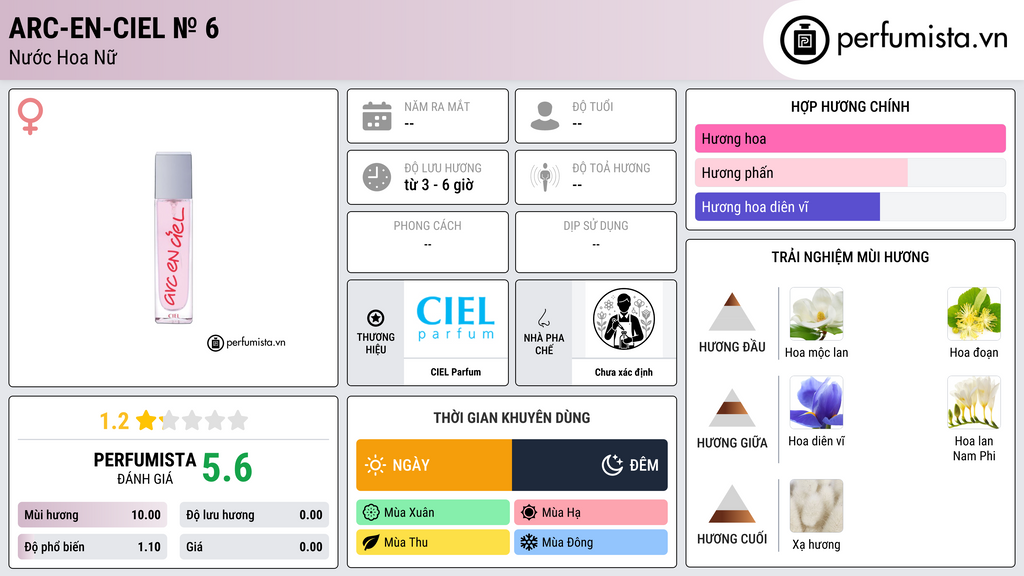Click the person silhouette icon beside Độ tuổi
The height and width of the screenshot is (576, 1024).
[x=545, y=116]
